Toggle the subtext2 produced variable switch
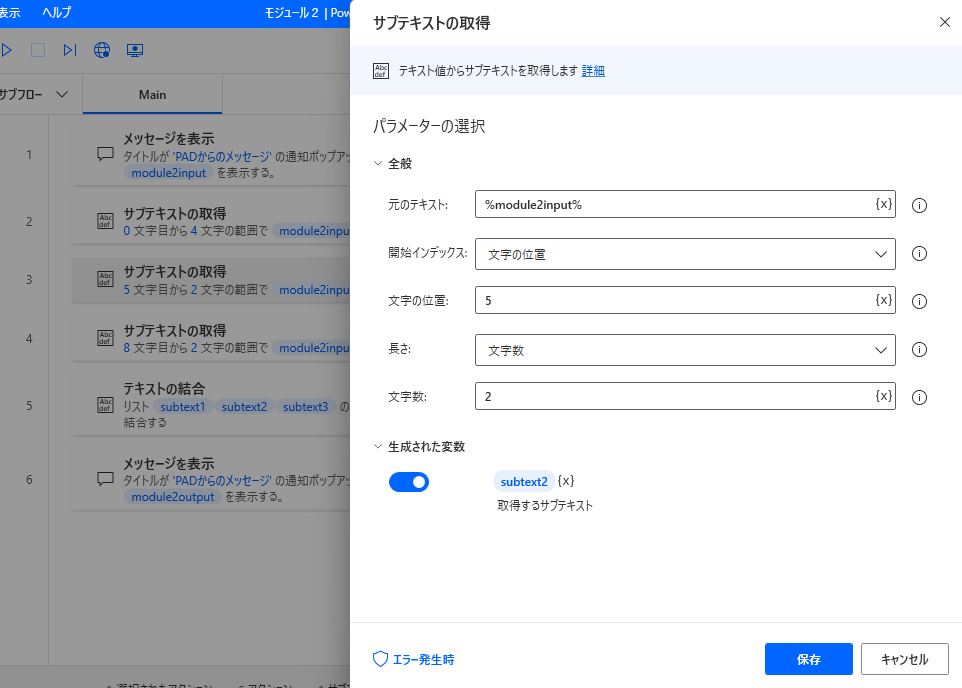The image size is (962, 688). click(x=409, y=482)
